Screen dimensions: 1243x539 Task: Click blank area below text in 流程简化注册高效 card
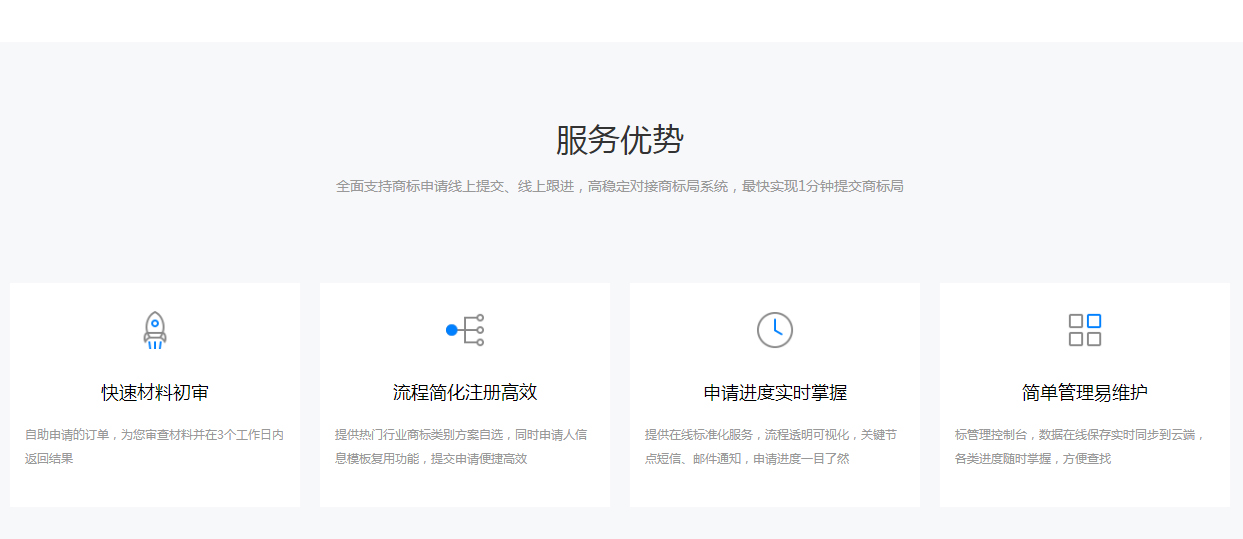tap(465, 488)
